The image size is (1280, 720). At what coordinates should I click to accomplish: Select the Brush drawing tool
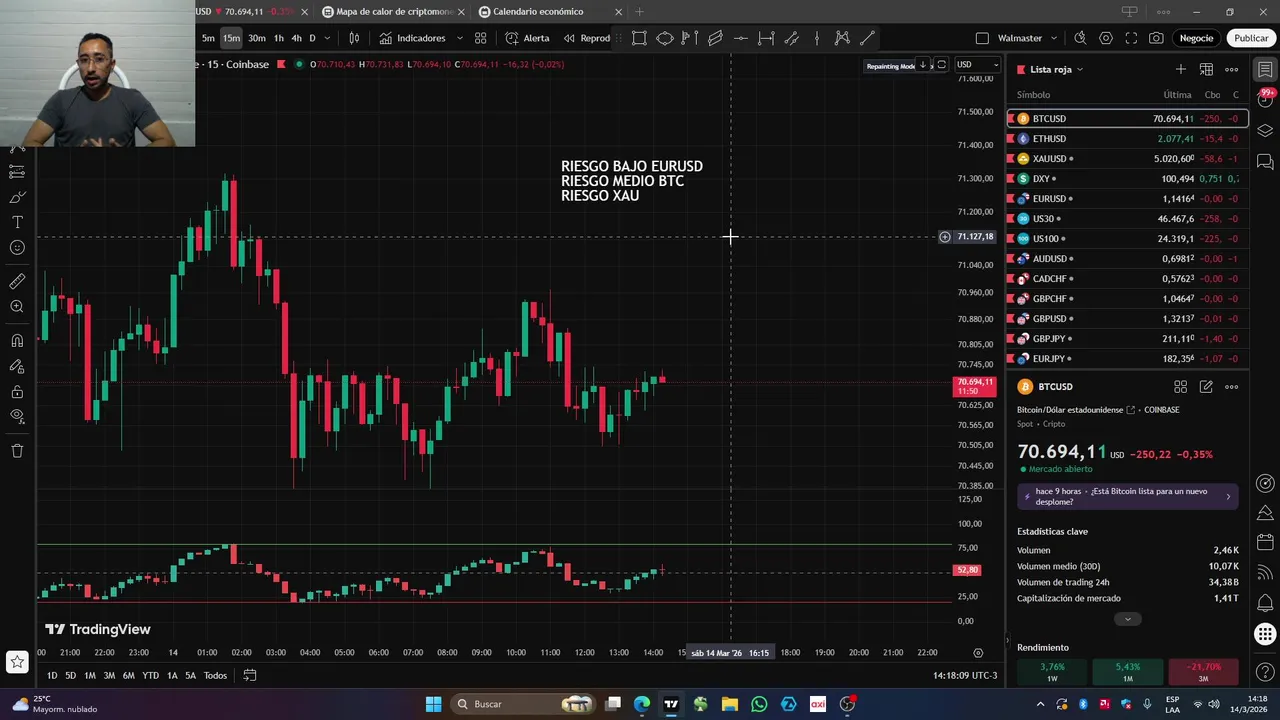click(x=17, y=197)
